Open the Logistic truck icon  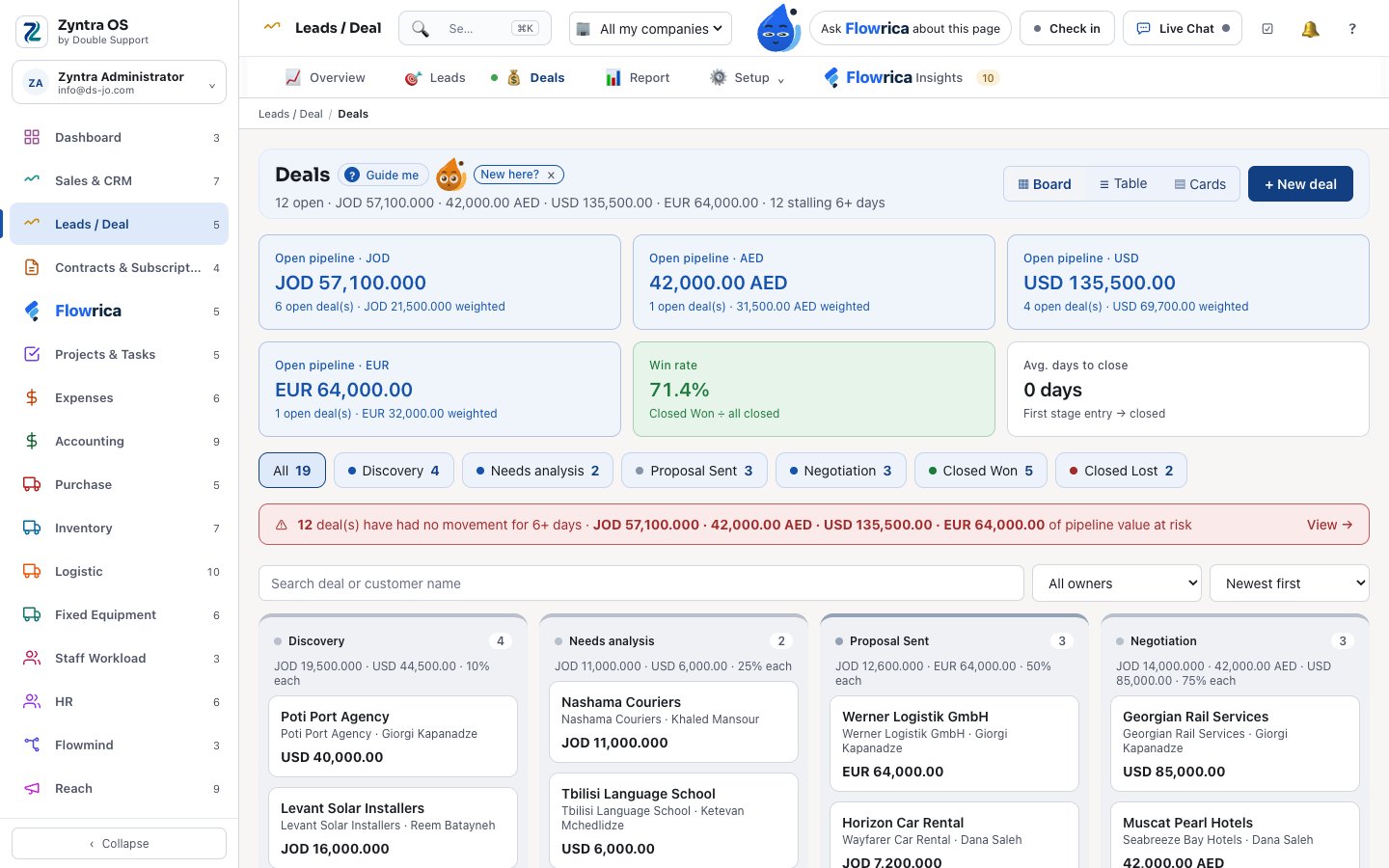[32, 571]
